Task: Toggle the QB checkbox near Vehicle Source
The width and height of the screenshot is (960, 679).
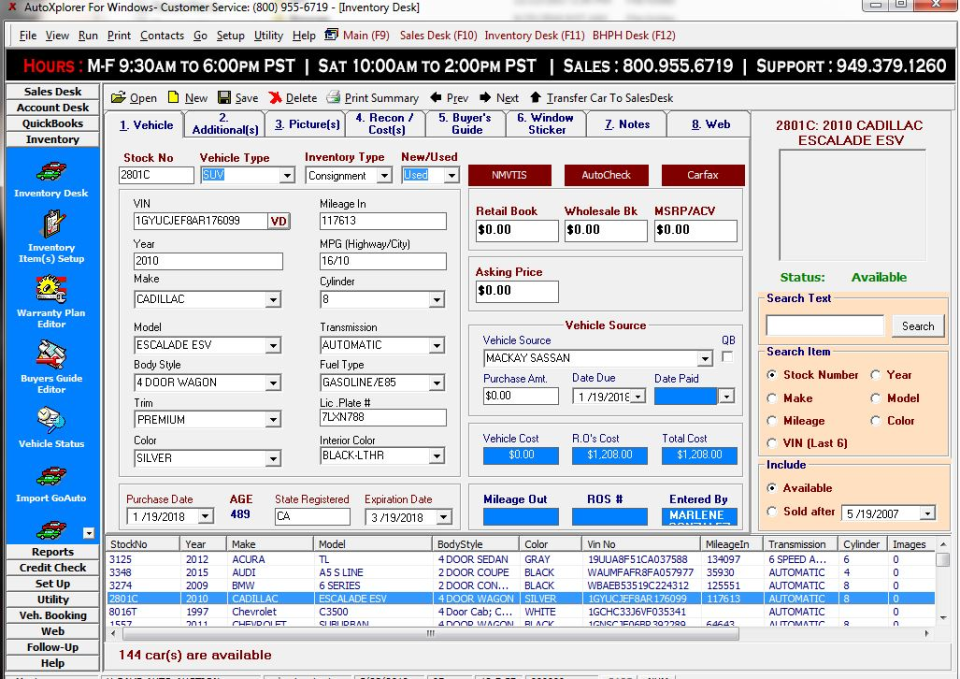Action: [728, 357]
